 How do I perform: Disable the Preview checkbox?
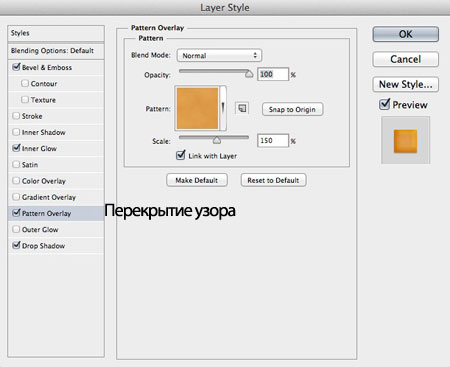(x=384, y=104)
